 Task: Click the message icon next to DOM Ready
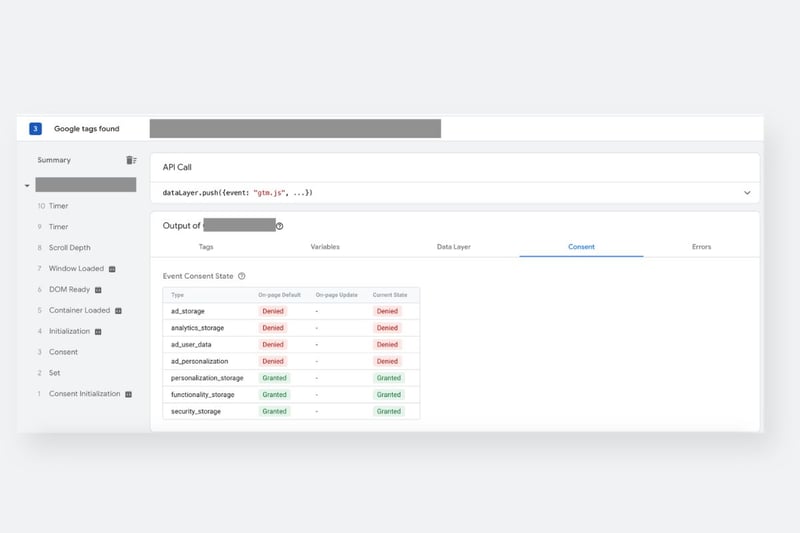pos(98,290)
